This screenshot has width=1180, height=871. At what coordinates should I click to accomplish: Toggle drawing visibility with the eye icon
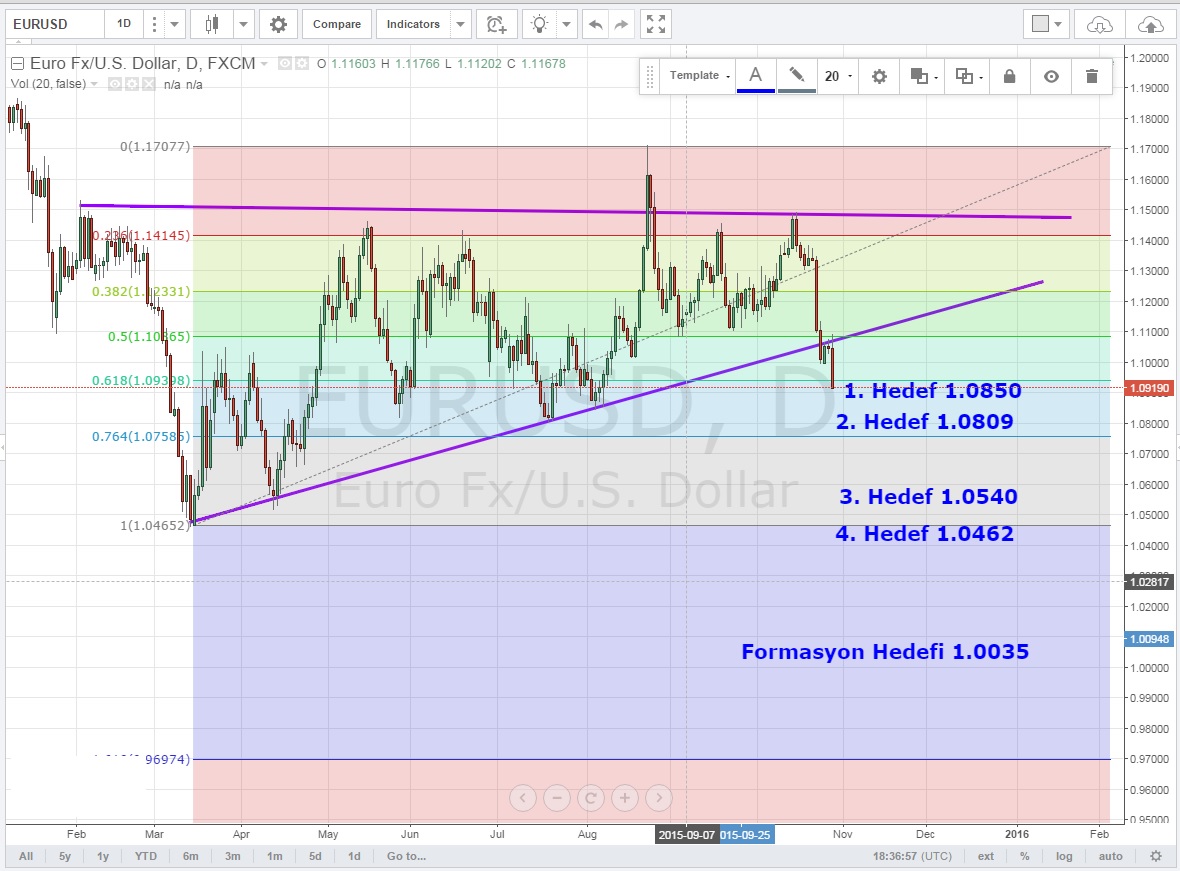click(x=1050, y=76)
